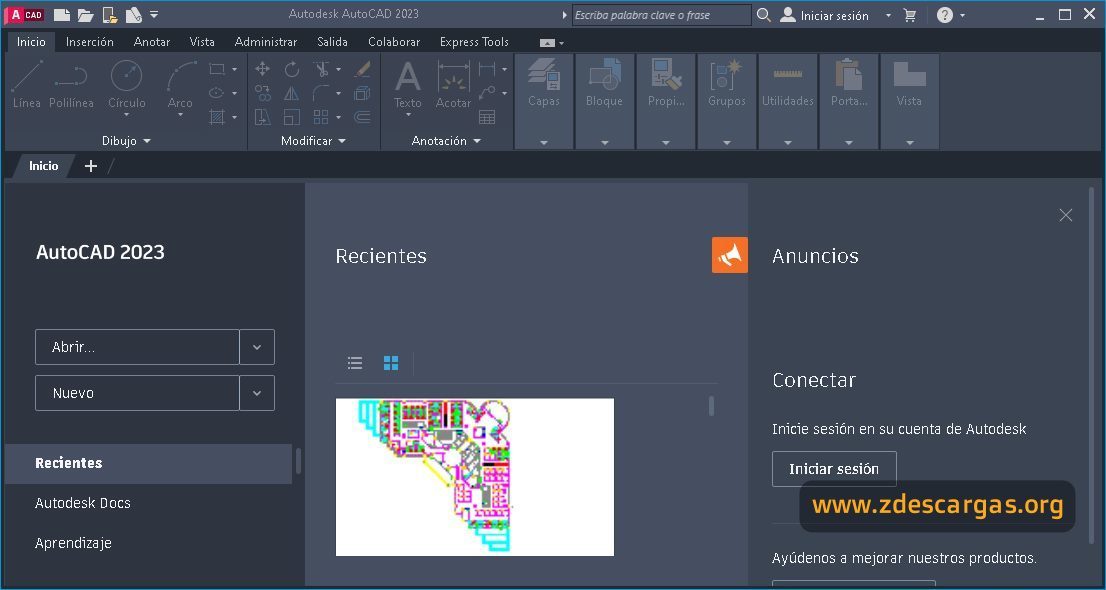Open the Bloque panel dropdown

click(604, 143)
